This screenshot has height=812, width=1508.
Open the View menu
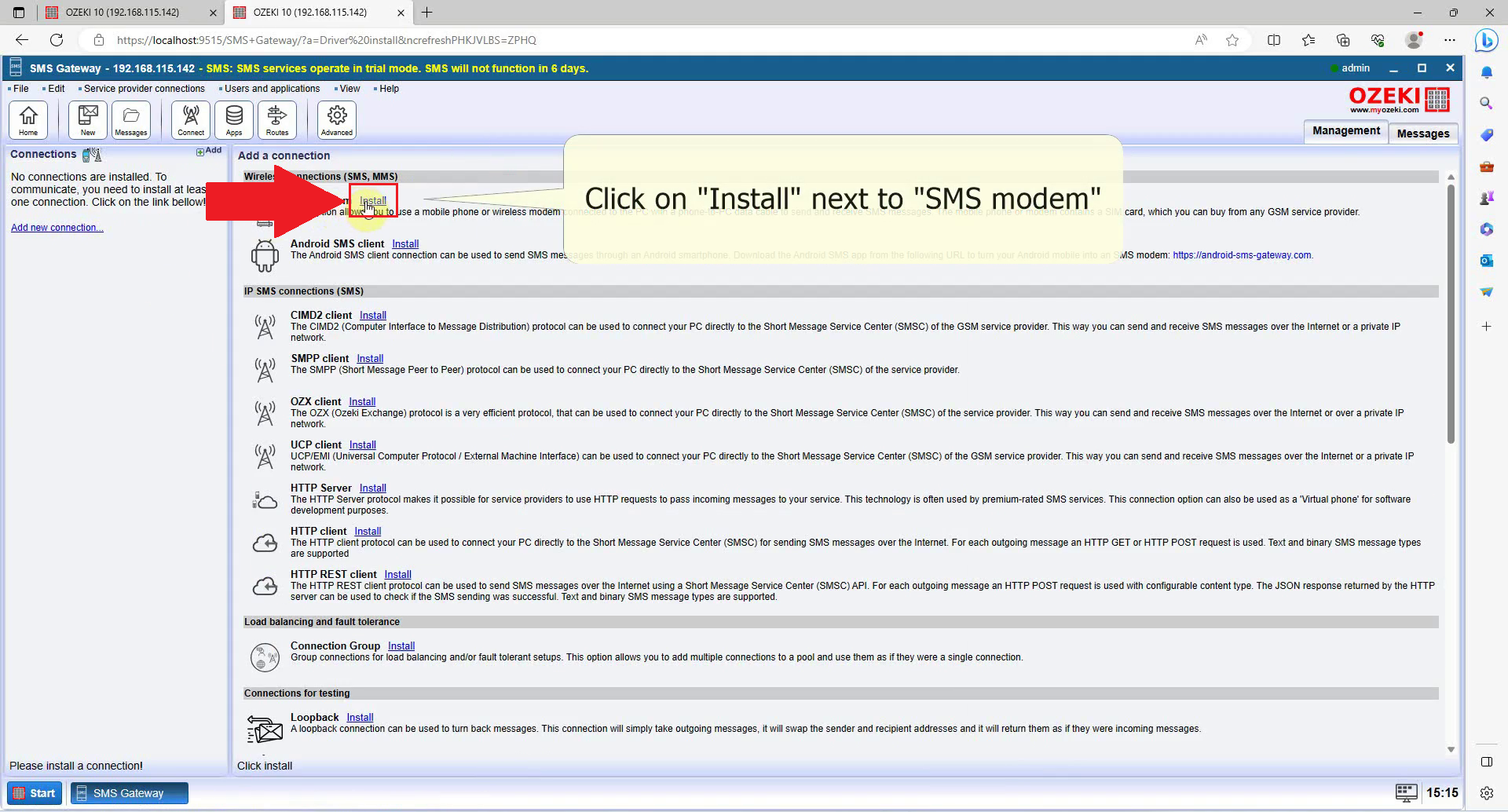coord(350,89)
